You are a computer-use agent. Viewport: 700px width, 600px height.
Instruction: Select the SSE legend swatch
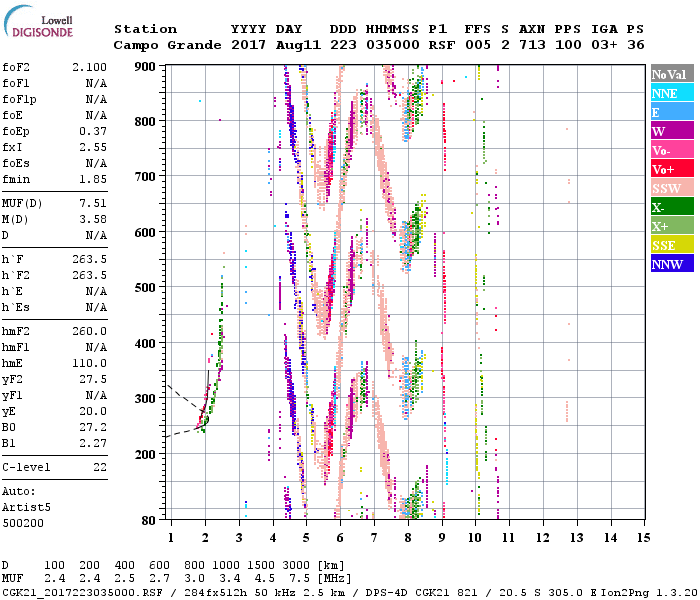pos(672,245)
